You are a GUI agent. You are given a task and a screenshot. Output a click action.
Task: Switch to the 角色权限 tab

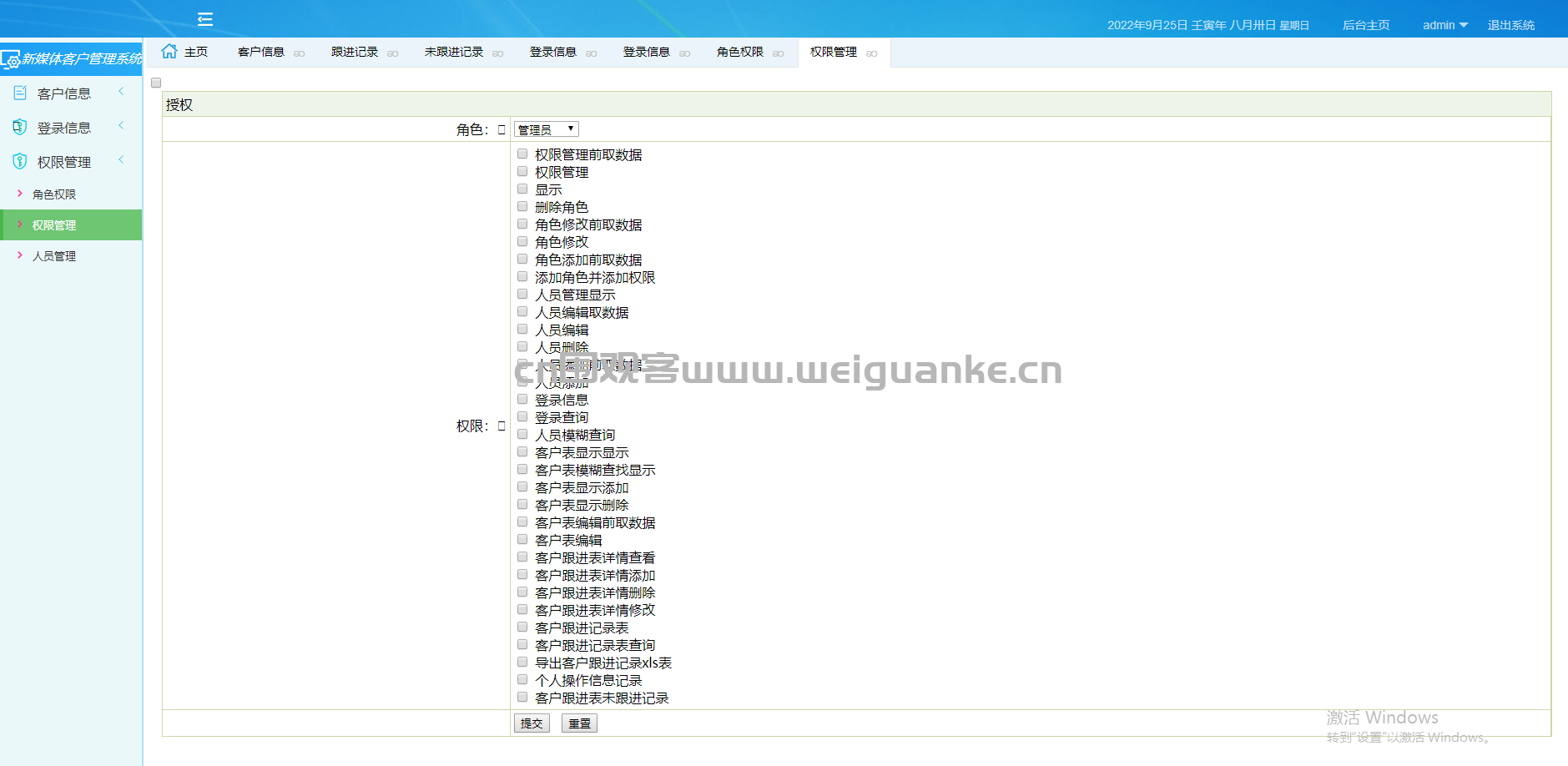coord(740,52)
